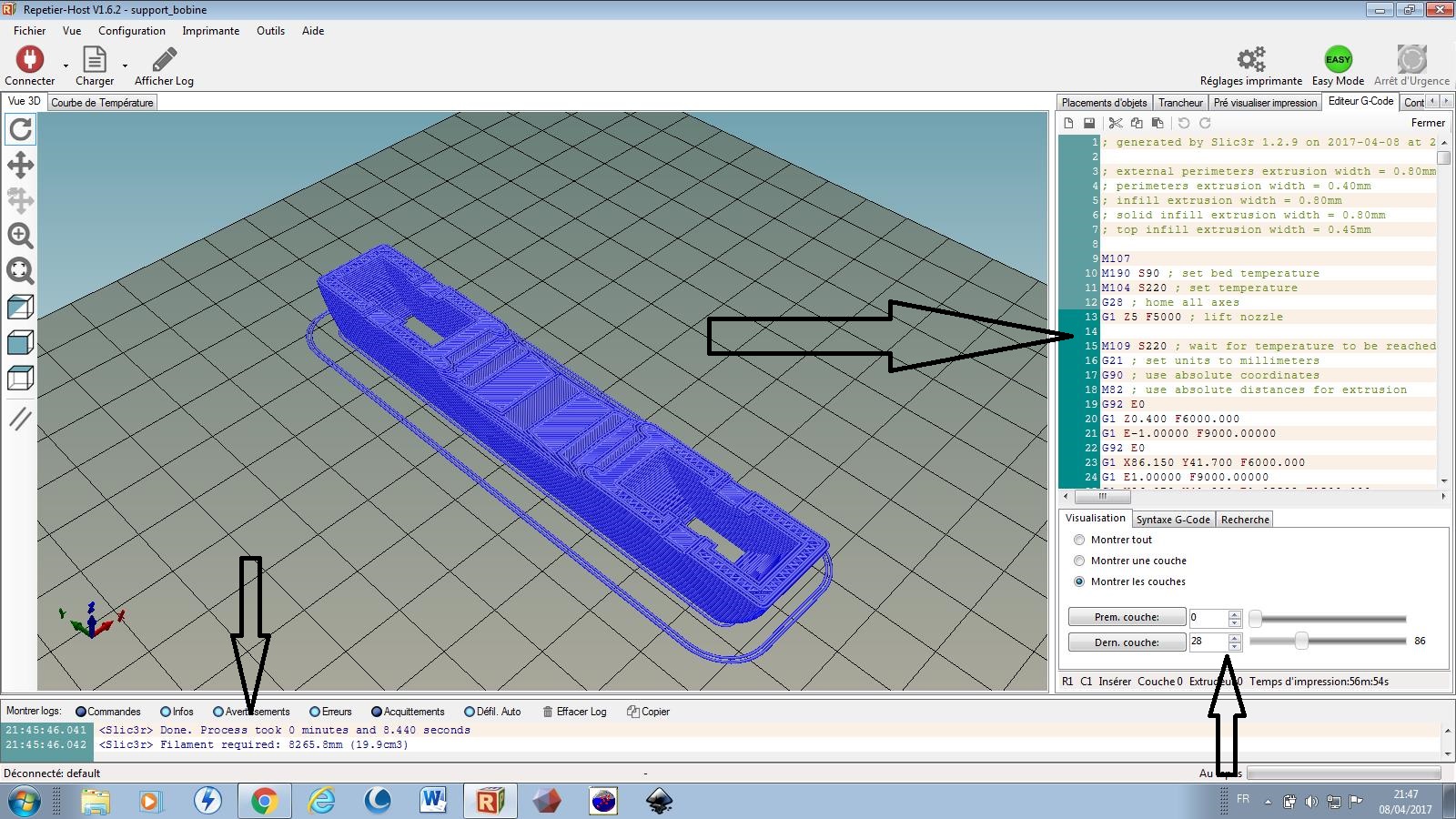Select the rotate view tool
This screenshot has height=819, width=1456.
coord(20,129)
